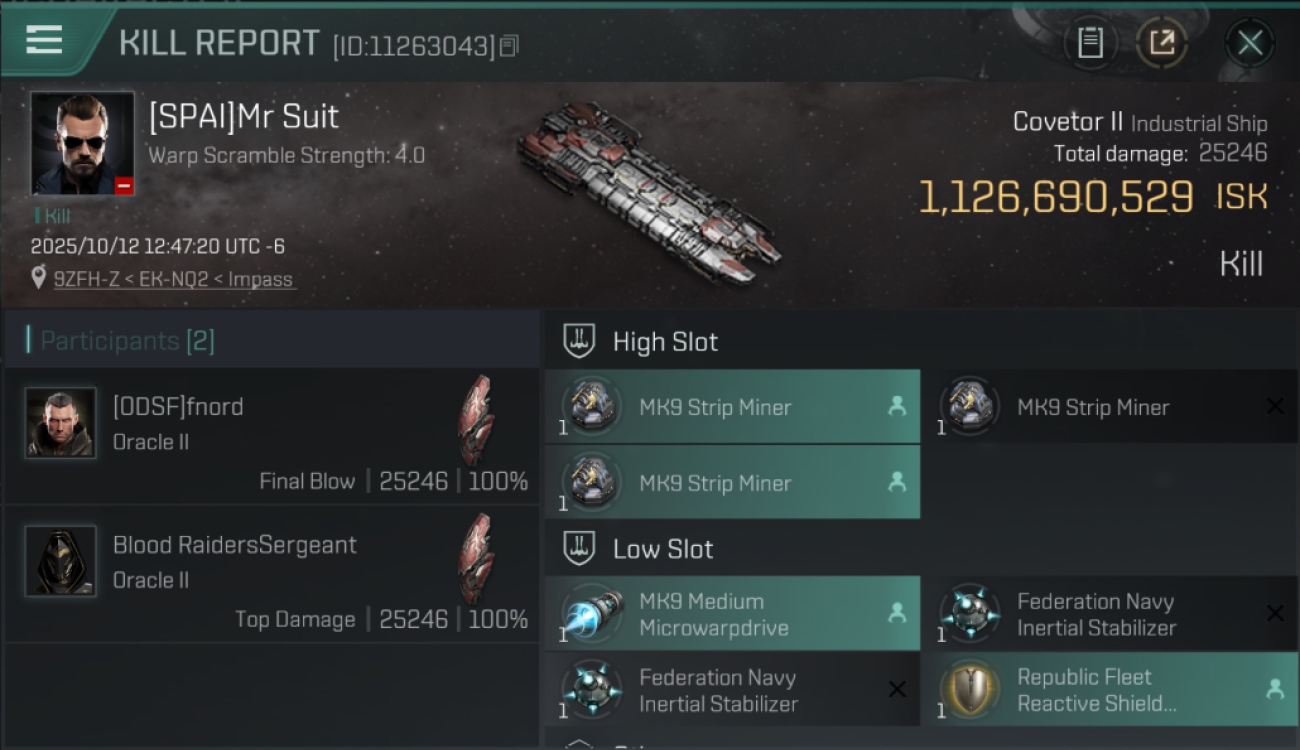This screenshot has width=1300, height=750.
Task: Click Blood Raiders Sergeant's Oracle II icon
Action: click(x=476, y=558)
